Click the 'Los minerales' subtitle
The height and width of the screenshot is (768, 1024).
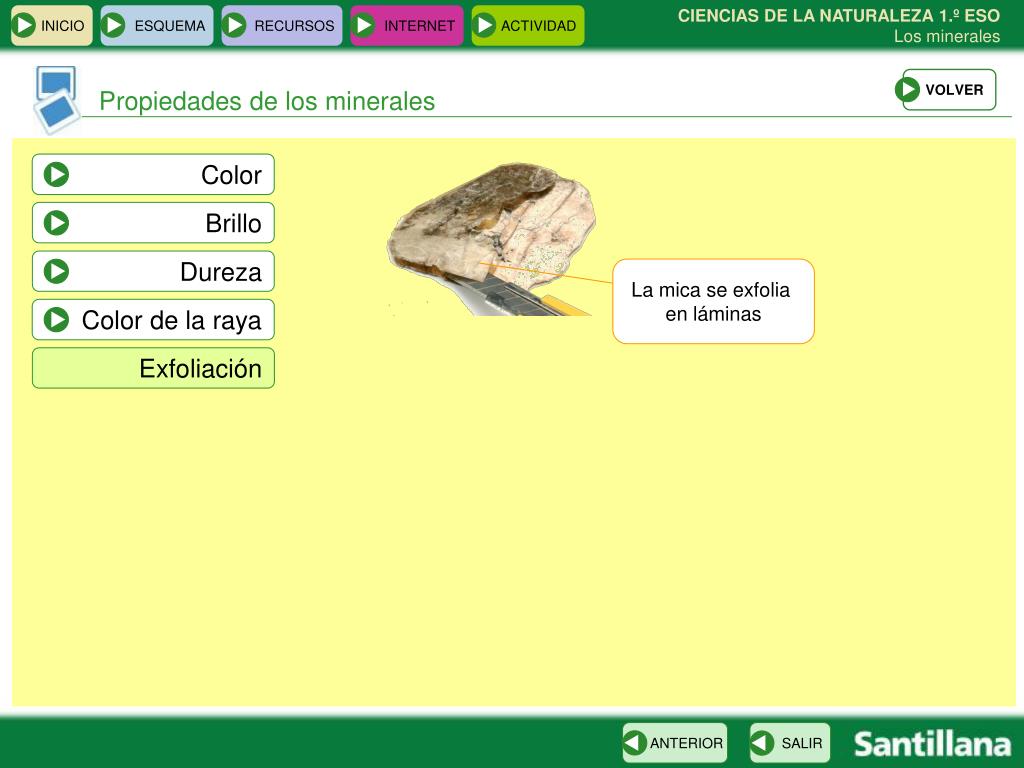(947, 37)
